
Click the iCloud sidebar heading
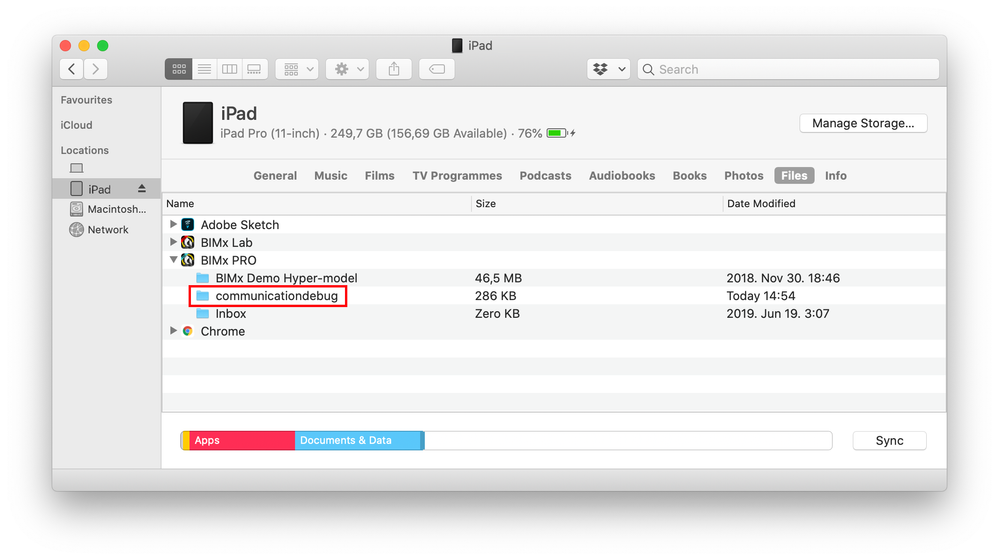[76, 125]
